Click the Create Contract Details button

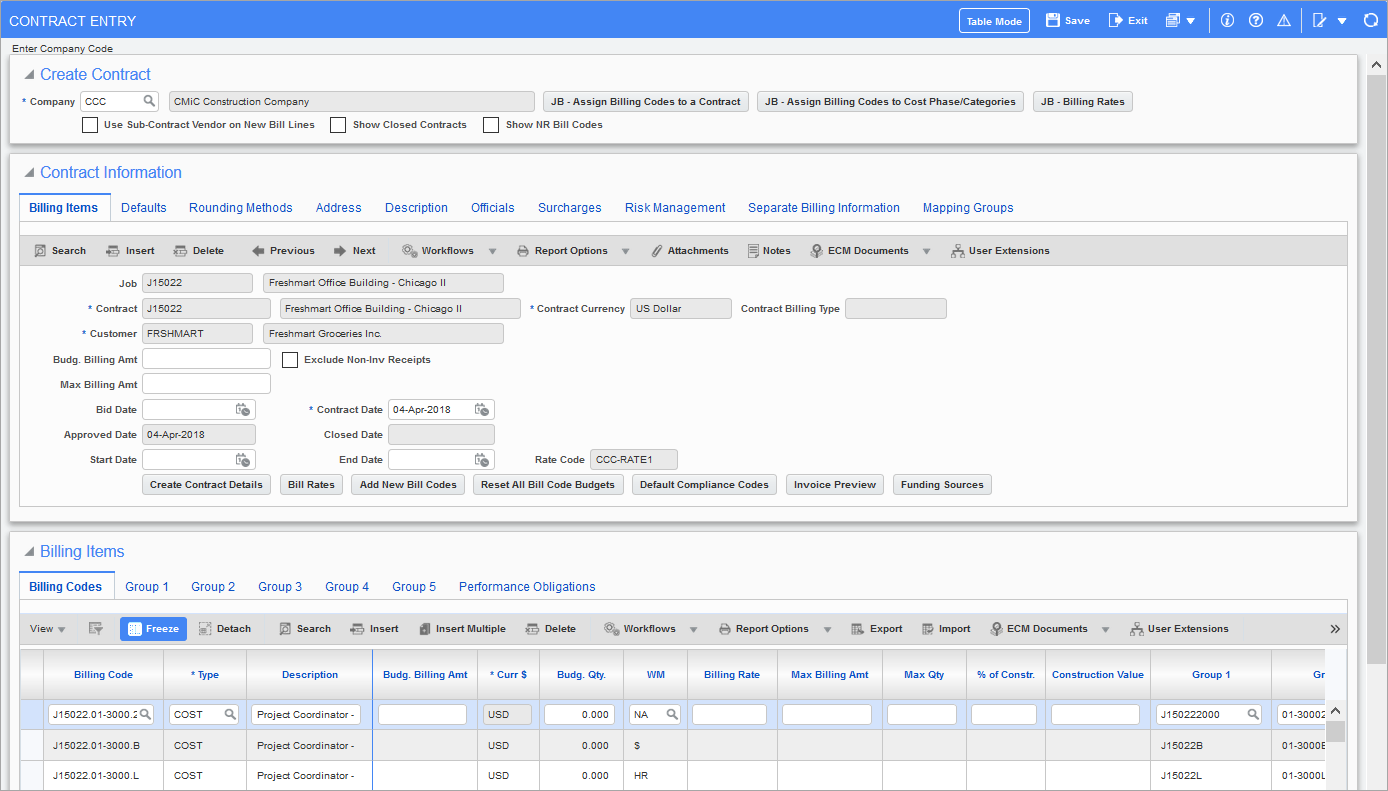(207, 485)
